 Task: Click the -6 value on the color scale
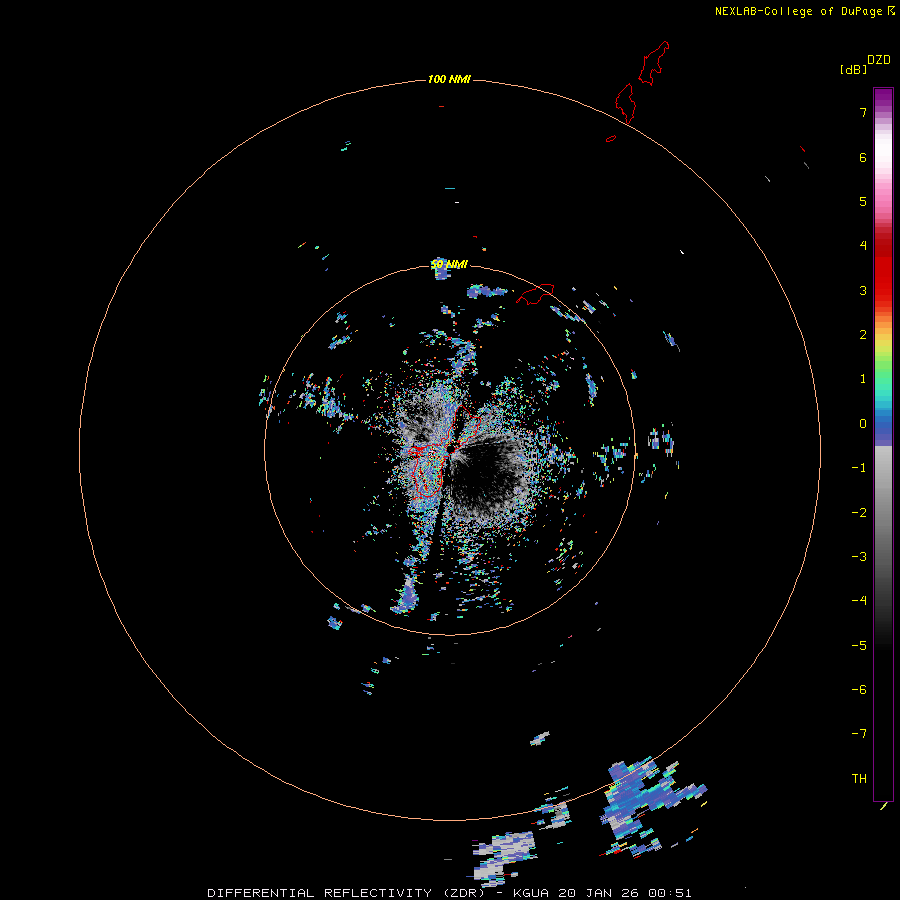point(859,690)
